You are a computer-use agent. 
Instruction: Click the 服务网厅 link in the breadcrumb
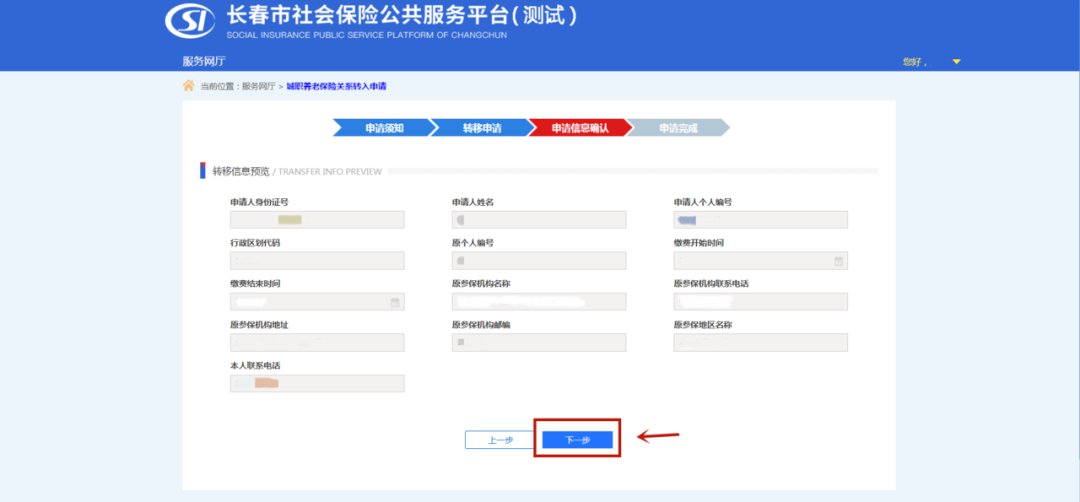[258, 87]
